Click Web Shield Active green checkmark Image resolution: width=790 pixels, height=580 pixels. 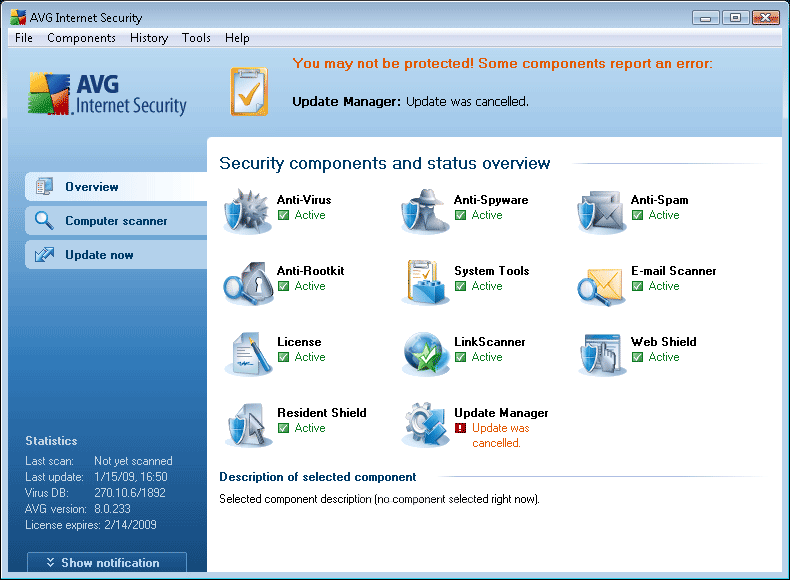637,357
